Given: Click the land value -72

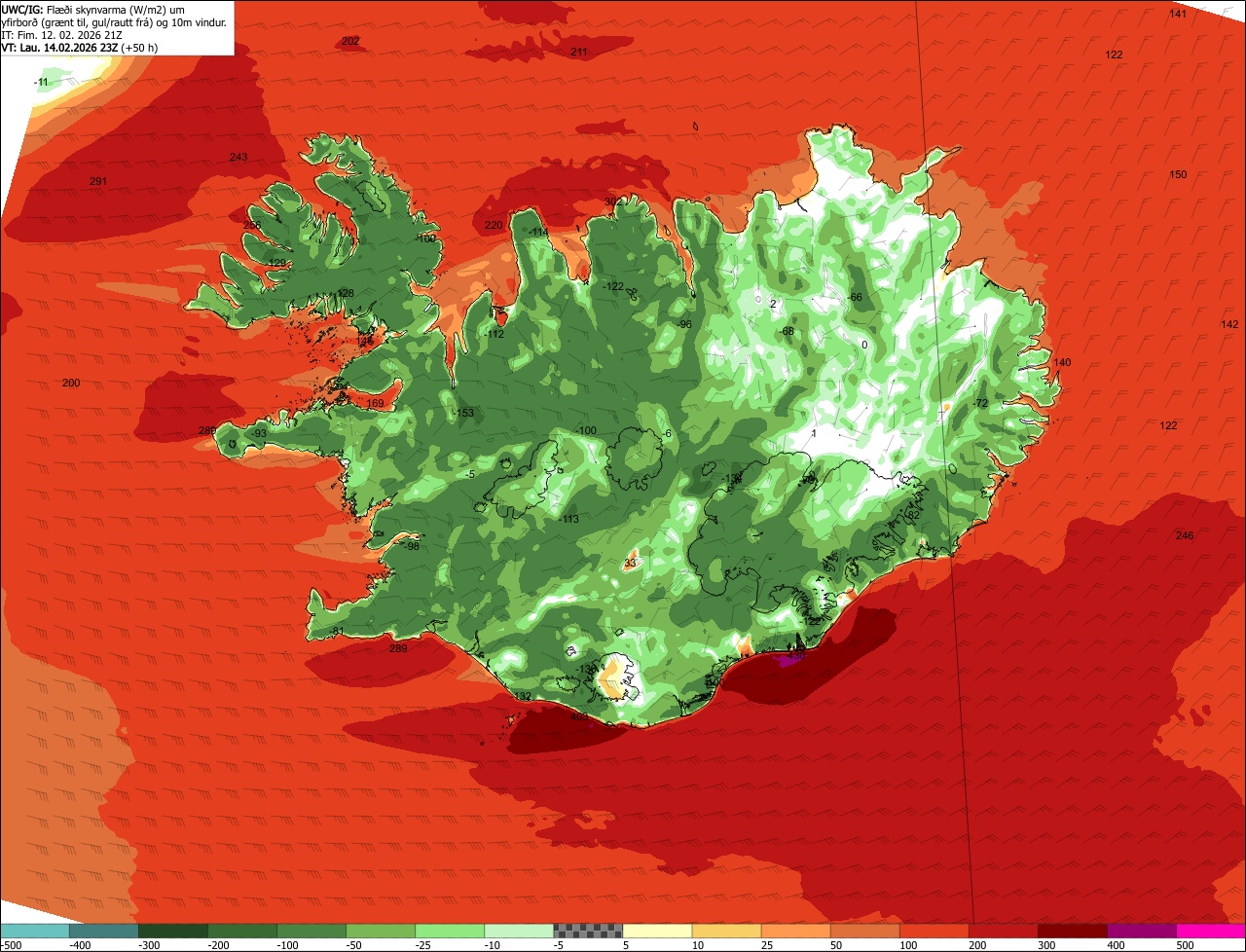Looking at the screenshot, I should tap(980, 403).
